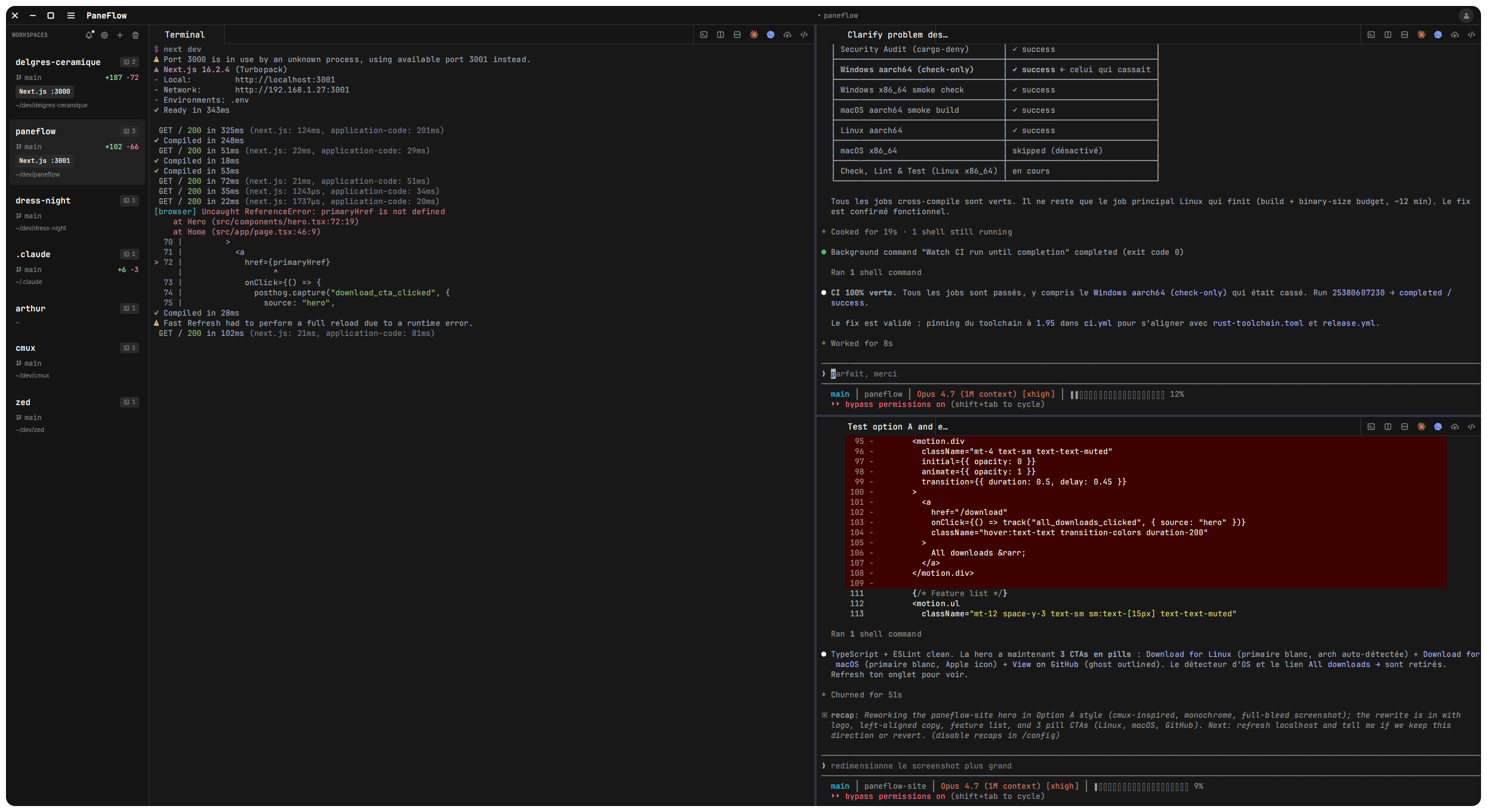Click the Next.js :3000 port badge
The height and width of the screenshot is (812, 1487).
(x=45, y=91)
